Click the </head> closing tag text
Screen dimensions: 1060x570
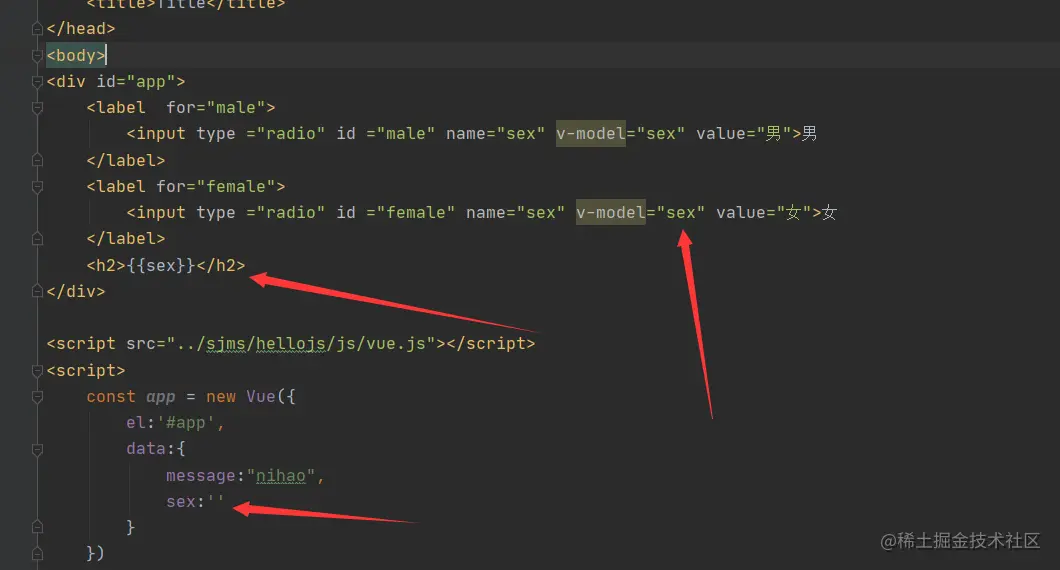click(81, 29)
